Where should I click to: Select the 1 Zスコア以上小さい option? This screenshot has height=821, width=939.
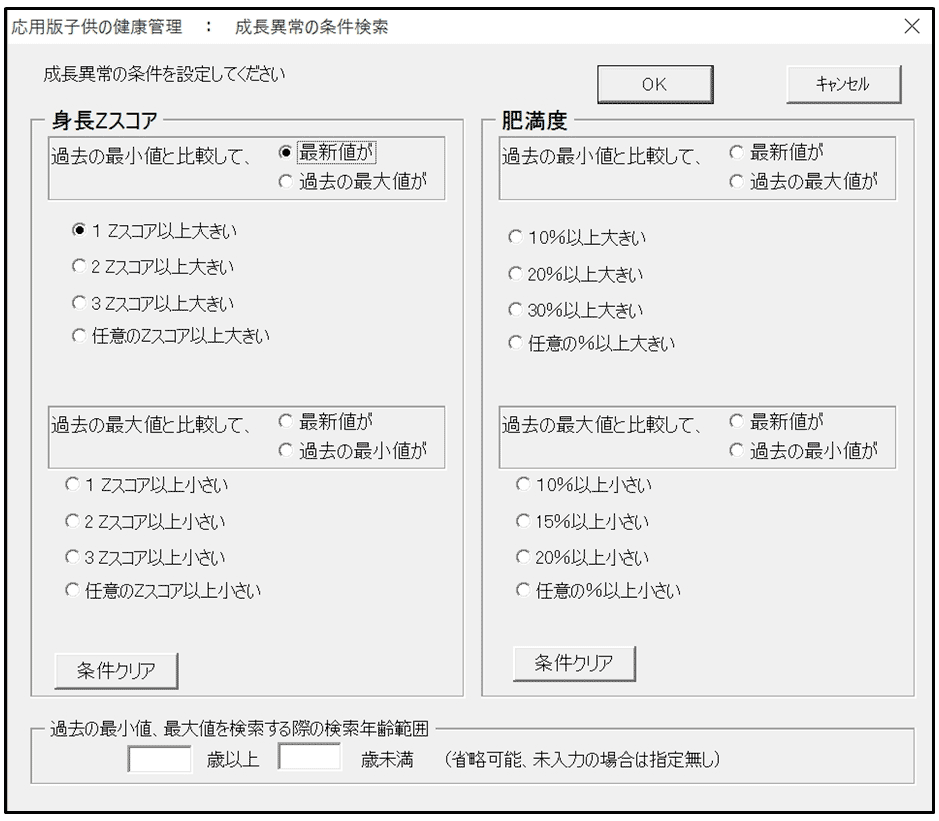point(72,485)
